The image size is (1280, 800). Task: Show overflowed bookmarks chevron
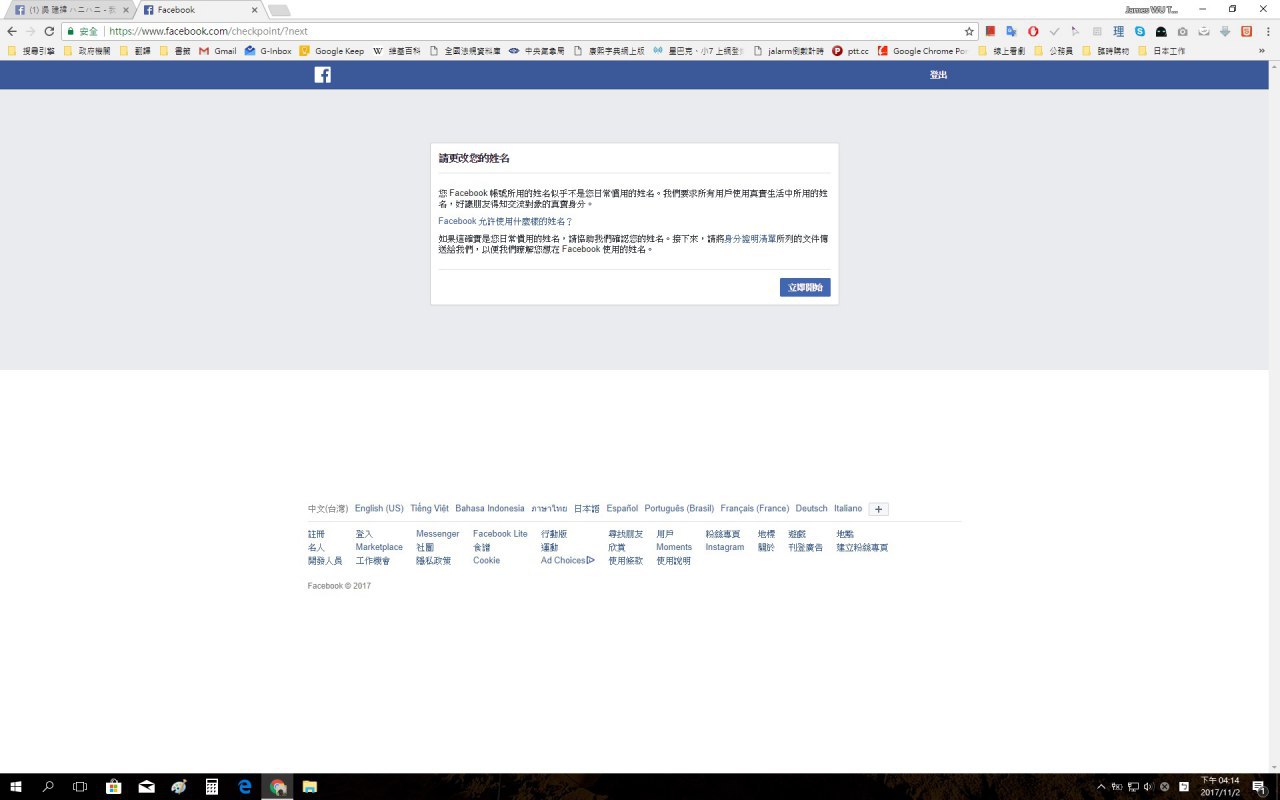[1261, 51]
